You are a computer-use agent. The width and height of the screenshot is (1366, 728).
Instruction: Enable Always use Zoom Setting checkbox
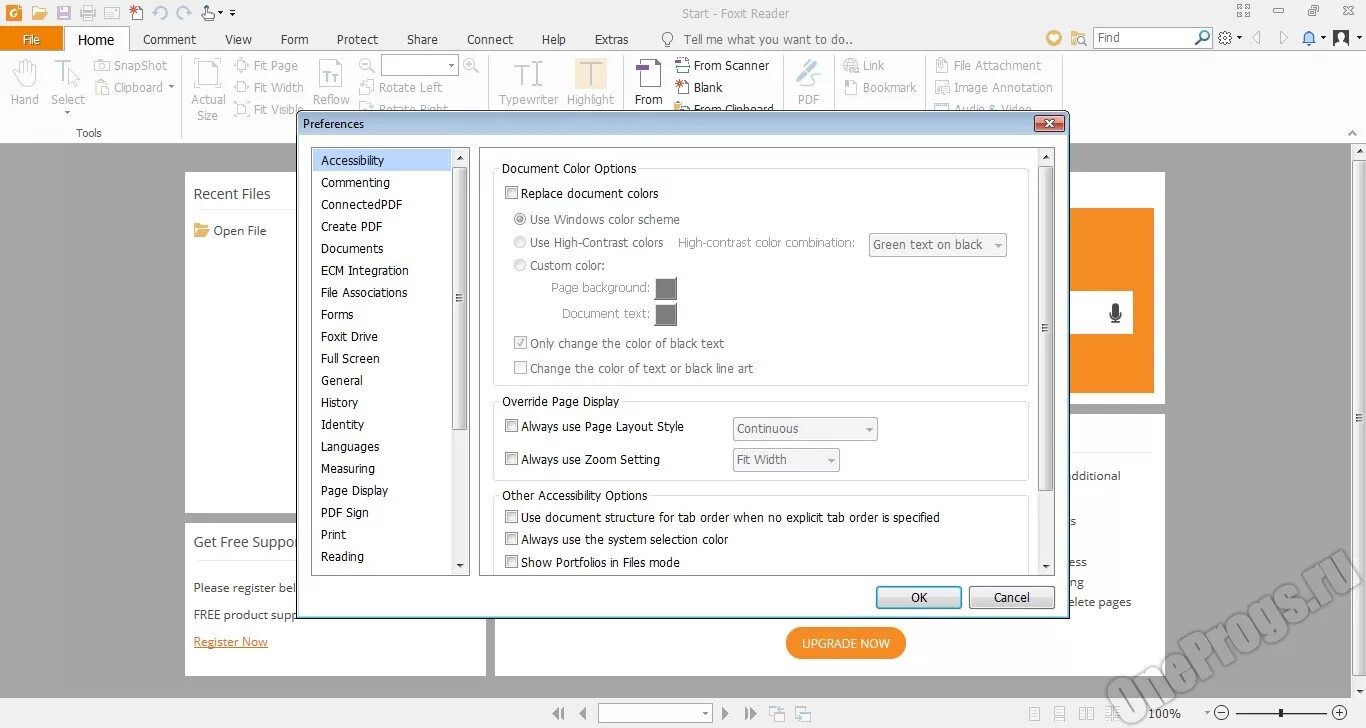(x=511, y=459)
